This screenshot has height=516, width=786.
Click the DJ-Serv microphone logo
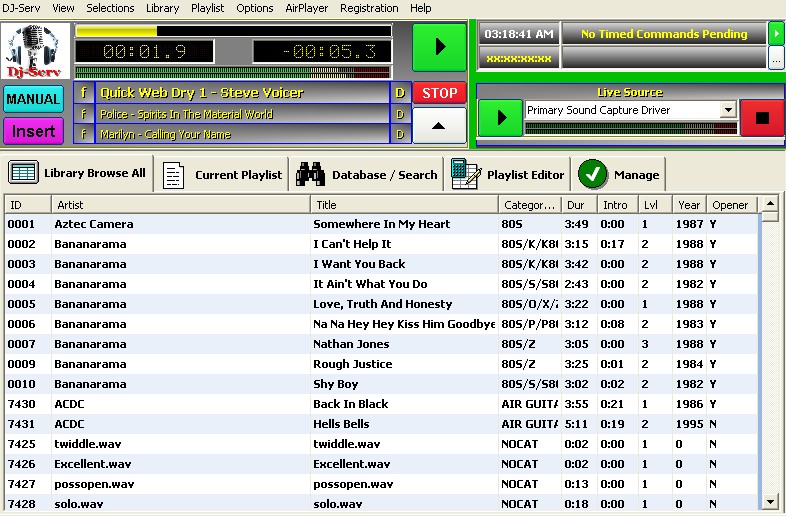(x=35, y=51)
